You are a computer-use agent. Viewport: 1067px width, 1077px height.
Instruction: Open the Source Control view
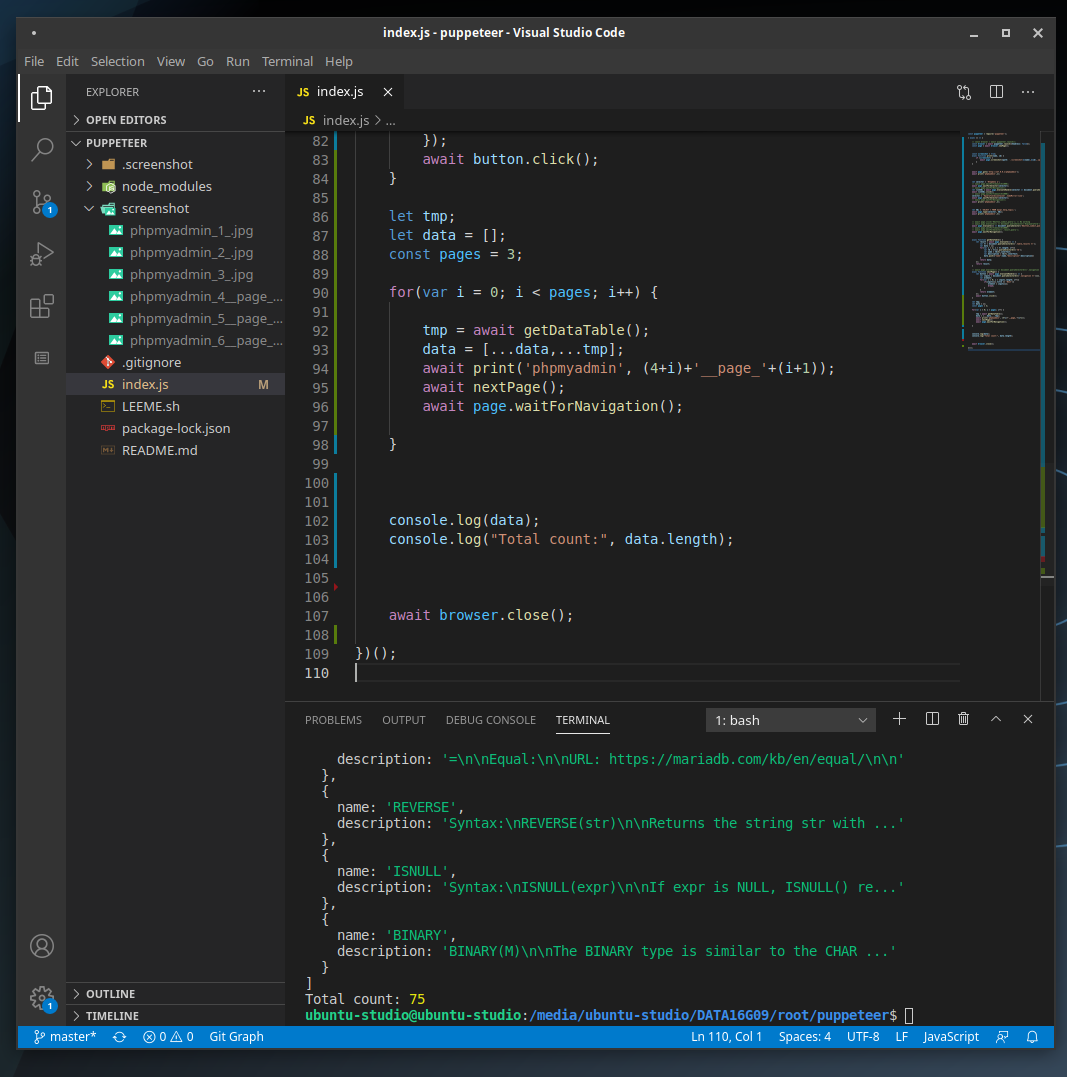(x=41, y=202)
